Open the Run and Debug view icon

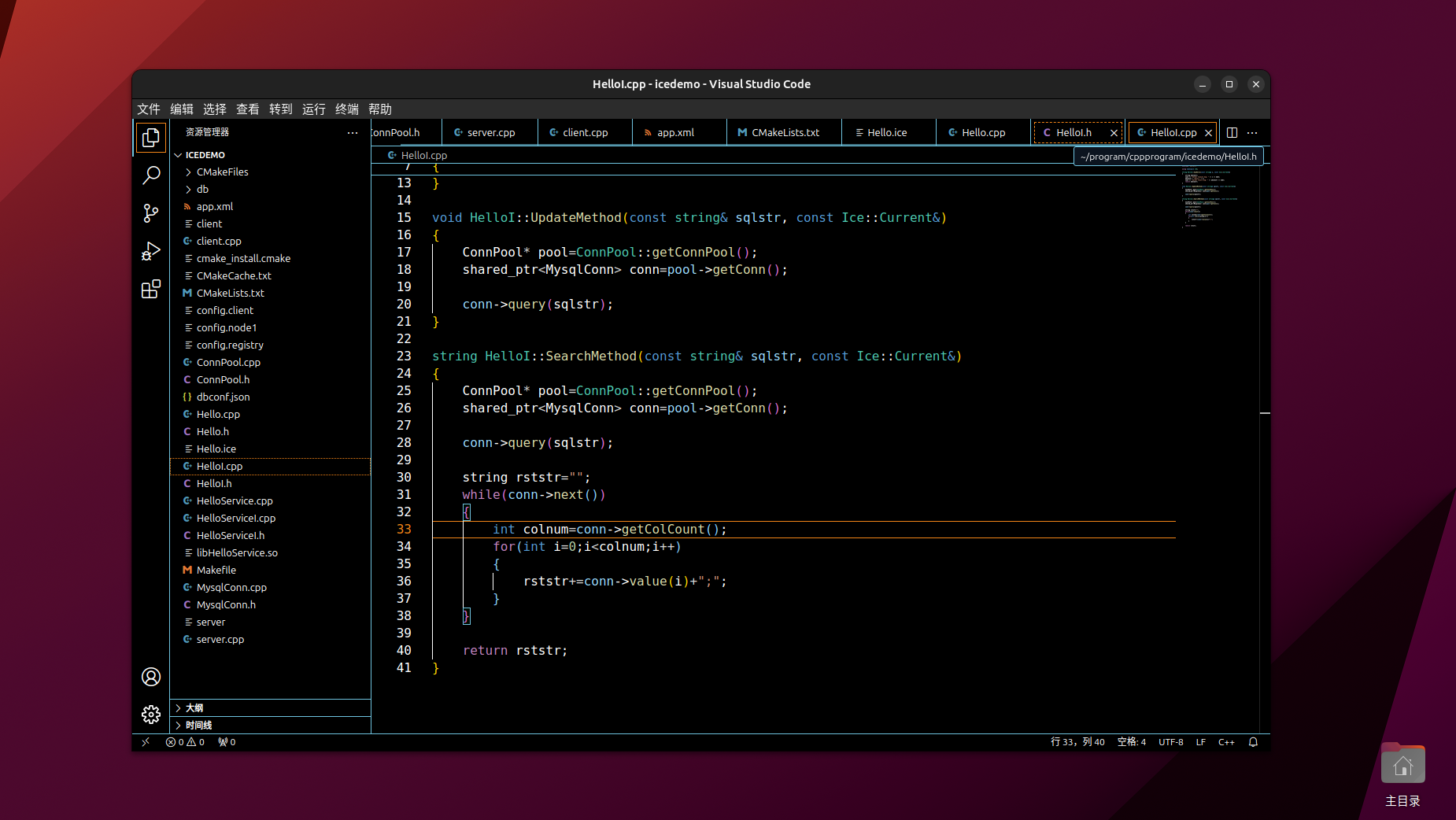point(151,251)
